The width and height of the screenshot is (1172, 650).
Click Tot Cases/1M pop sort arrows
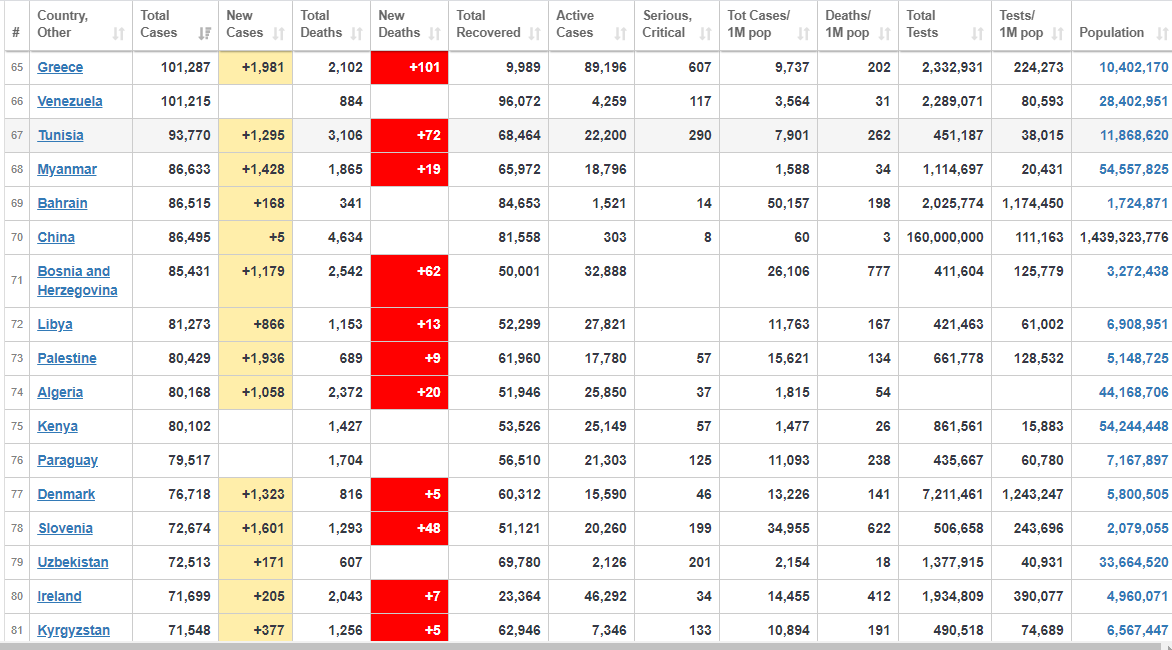(804, 34)
